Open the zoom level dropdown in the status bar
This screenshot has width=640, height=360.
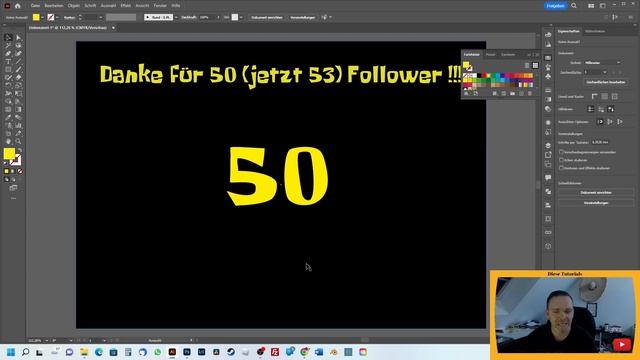click(x=47, y=340)
